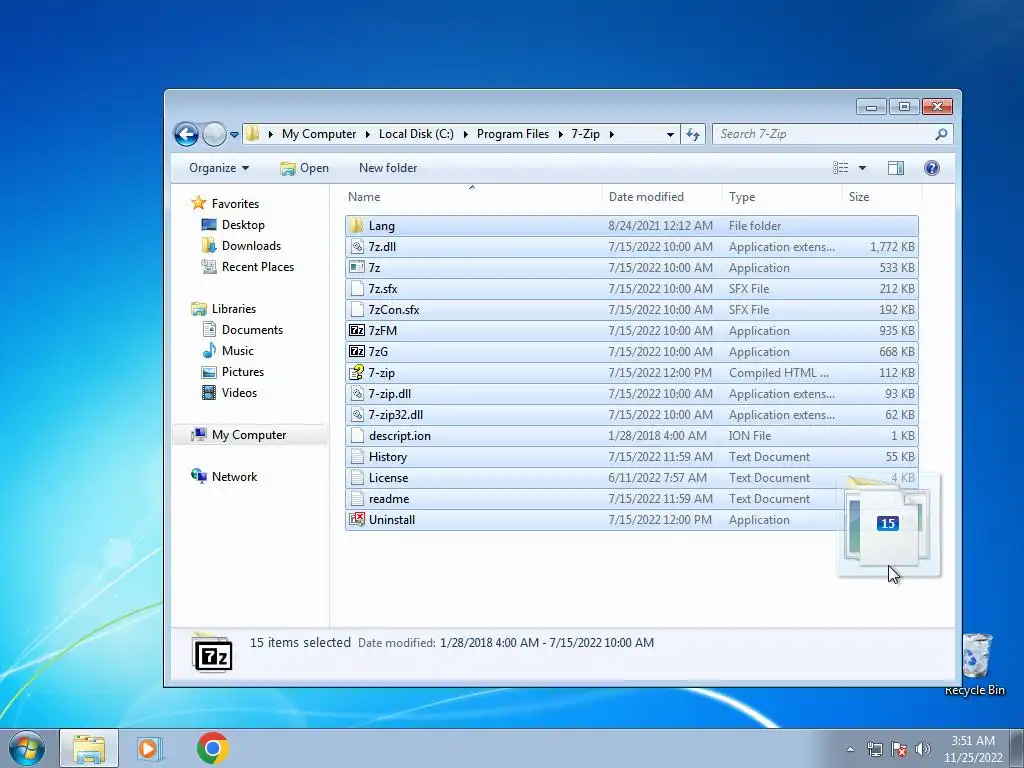Viewport: 1024px width, 768px height.
Task: Select Program Files breadcrumb segment
Action: tap(513, 134)
